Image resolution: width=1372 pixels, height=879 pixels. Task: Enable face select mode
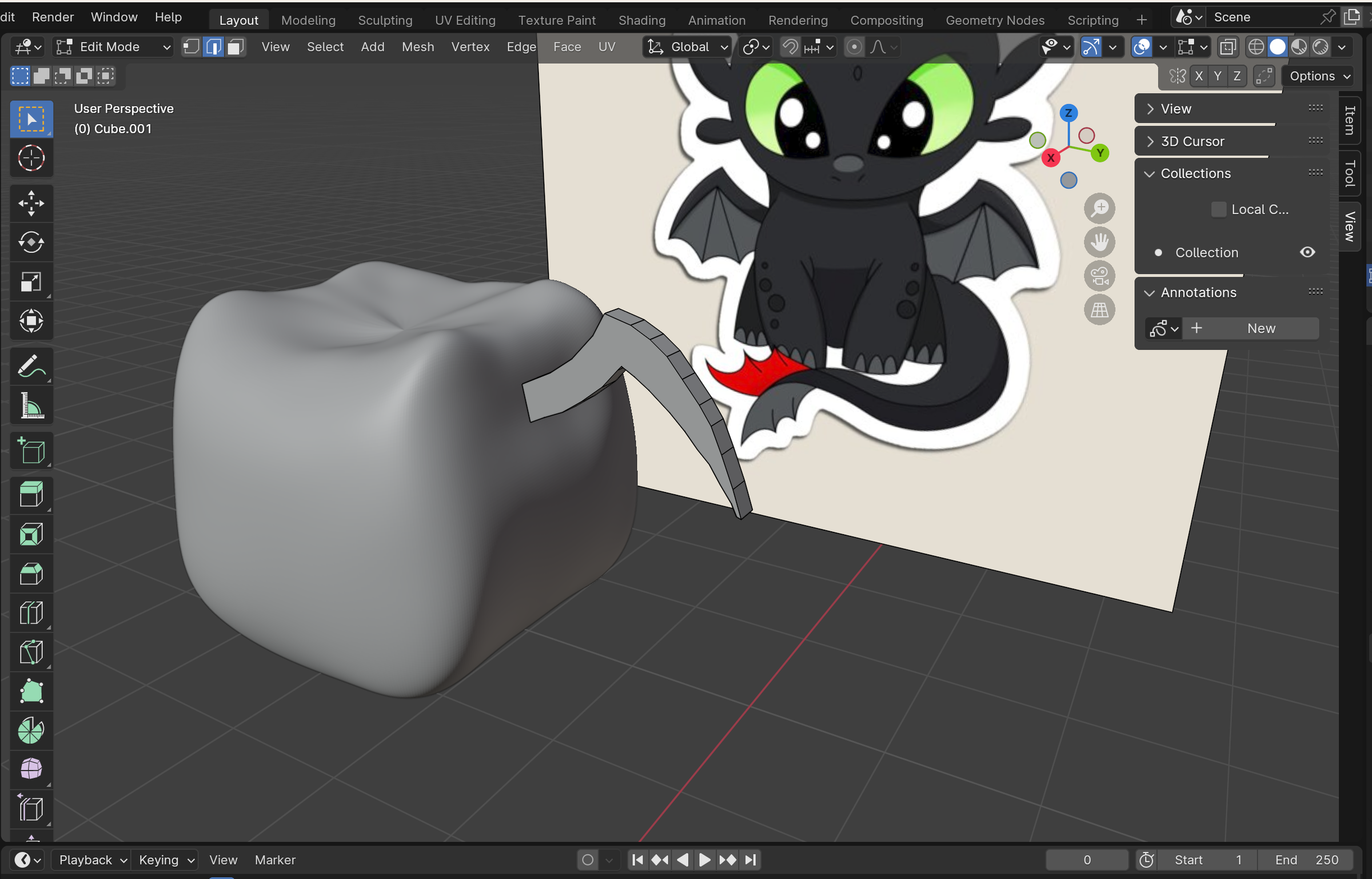[235, 47]
